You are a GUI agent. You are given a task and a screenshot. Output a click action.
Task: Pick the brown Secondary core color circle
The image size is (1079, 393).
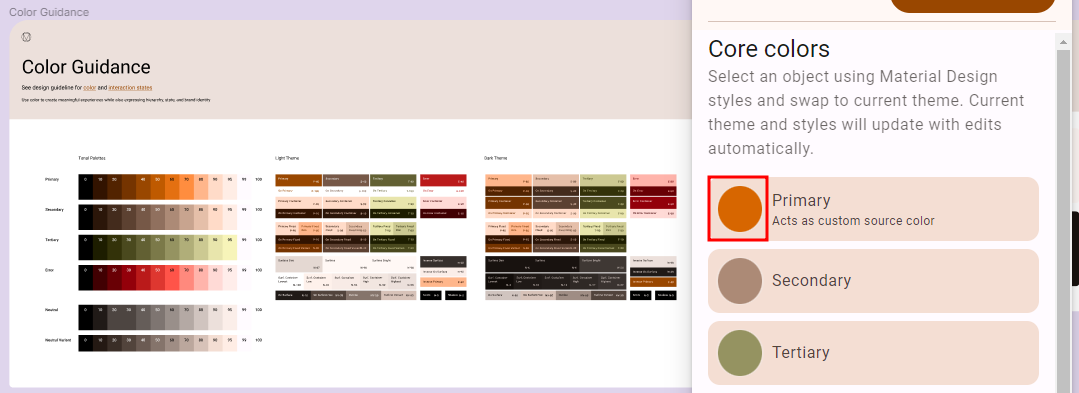pyautogui.click(x=740, y=281)
